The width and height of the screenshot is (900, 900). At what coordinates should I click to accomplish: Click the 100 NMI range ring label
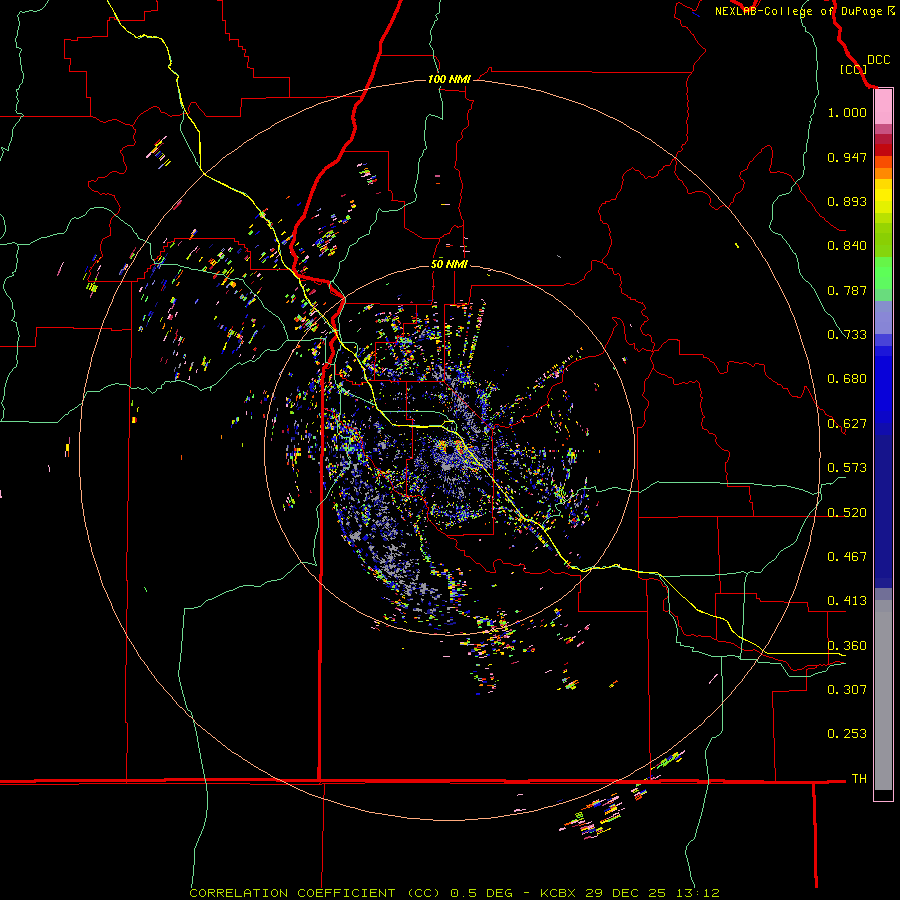(449, 79)
